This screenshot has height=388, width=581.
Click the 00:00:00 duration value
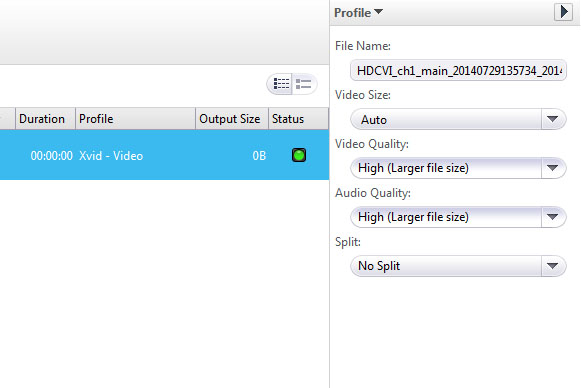52,156
